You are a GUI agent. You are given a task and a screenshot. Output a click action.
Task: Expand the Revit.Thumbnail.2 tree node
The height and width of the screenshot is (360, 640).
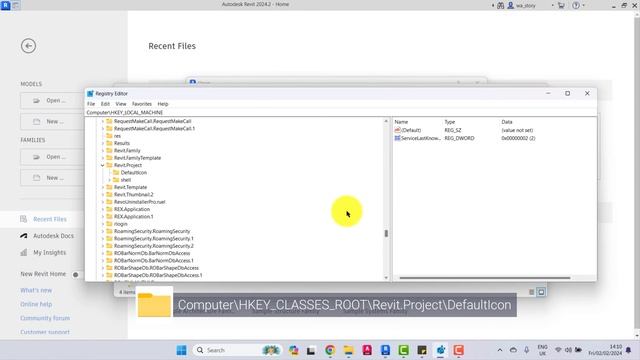coord(102,195)
